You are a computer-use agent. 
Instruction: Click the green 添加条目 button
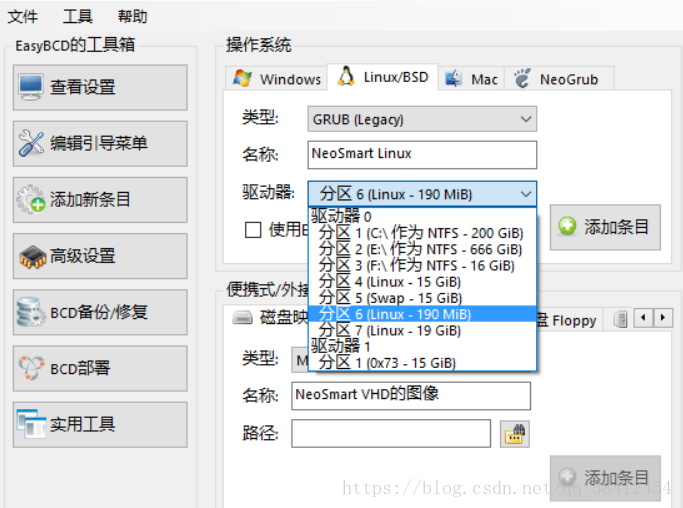click(x=605, y=227)
